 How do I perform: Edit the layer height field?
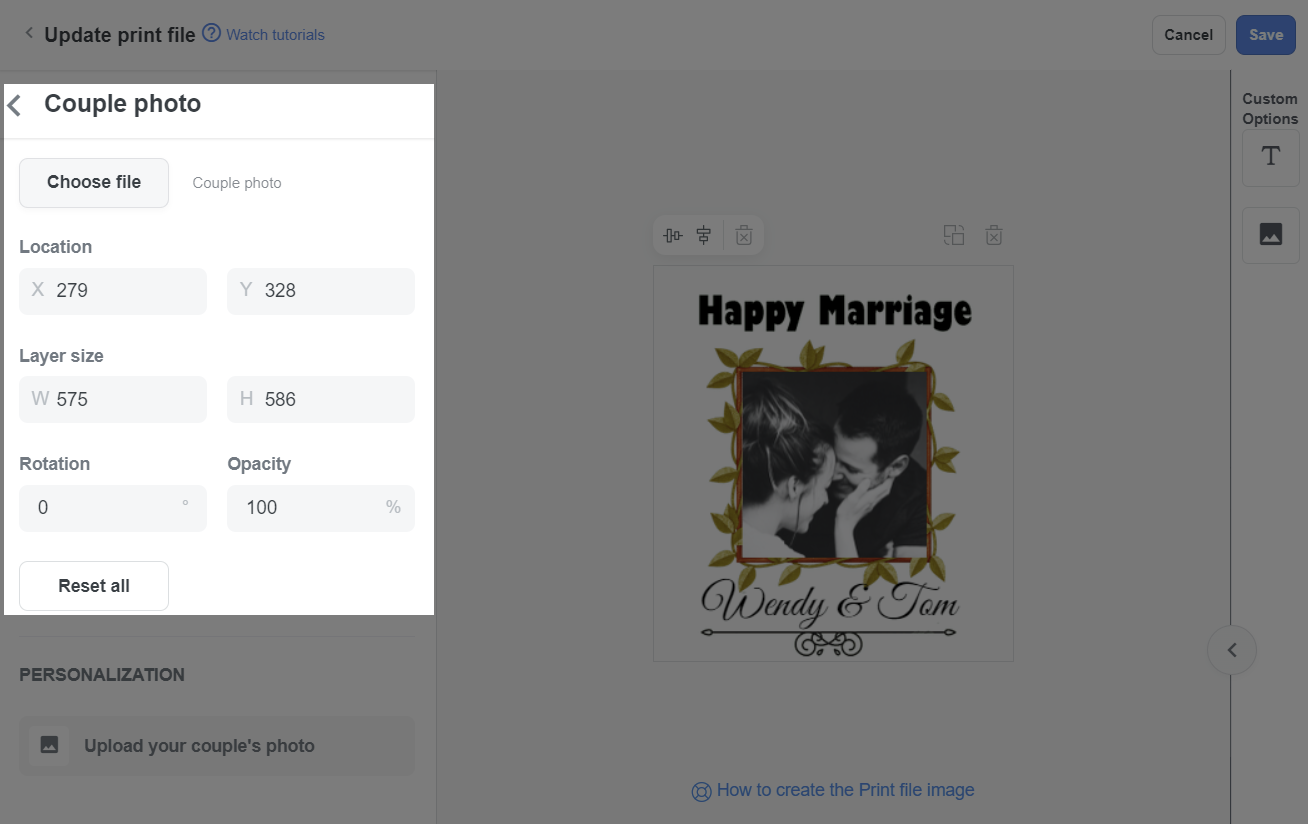pyautogui.click(x=321, y=399)
